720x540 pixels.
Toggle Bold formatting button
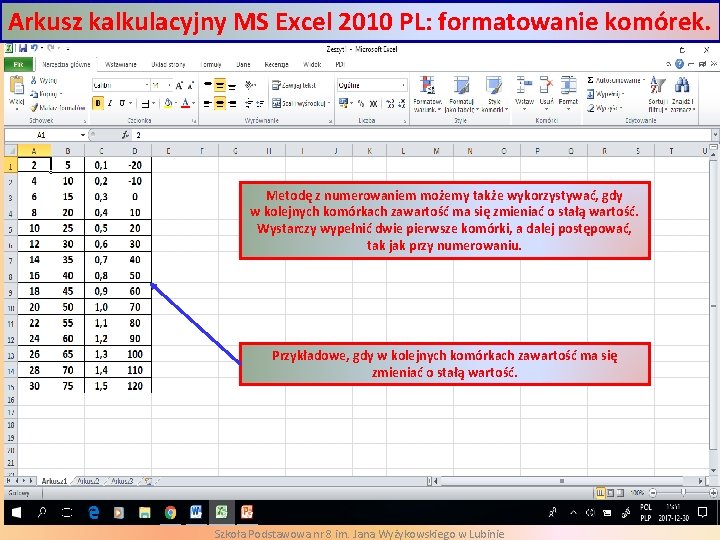(x=98, y=103)
